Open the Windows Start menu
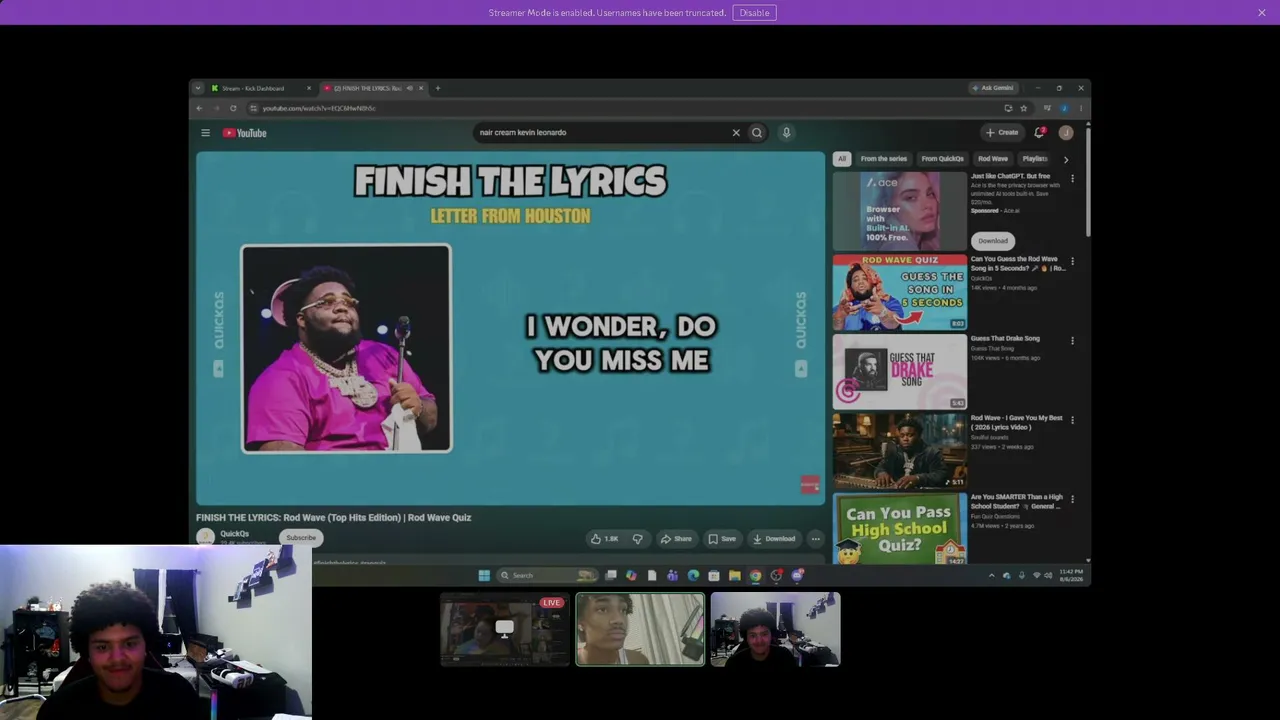This screenshot has width=1280, height=720. tap(484, 575)
